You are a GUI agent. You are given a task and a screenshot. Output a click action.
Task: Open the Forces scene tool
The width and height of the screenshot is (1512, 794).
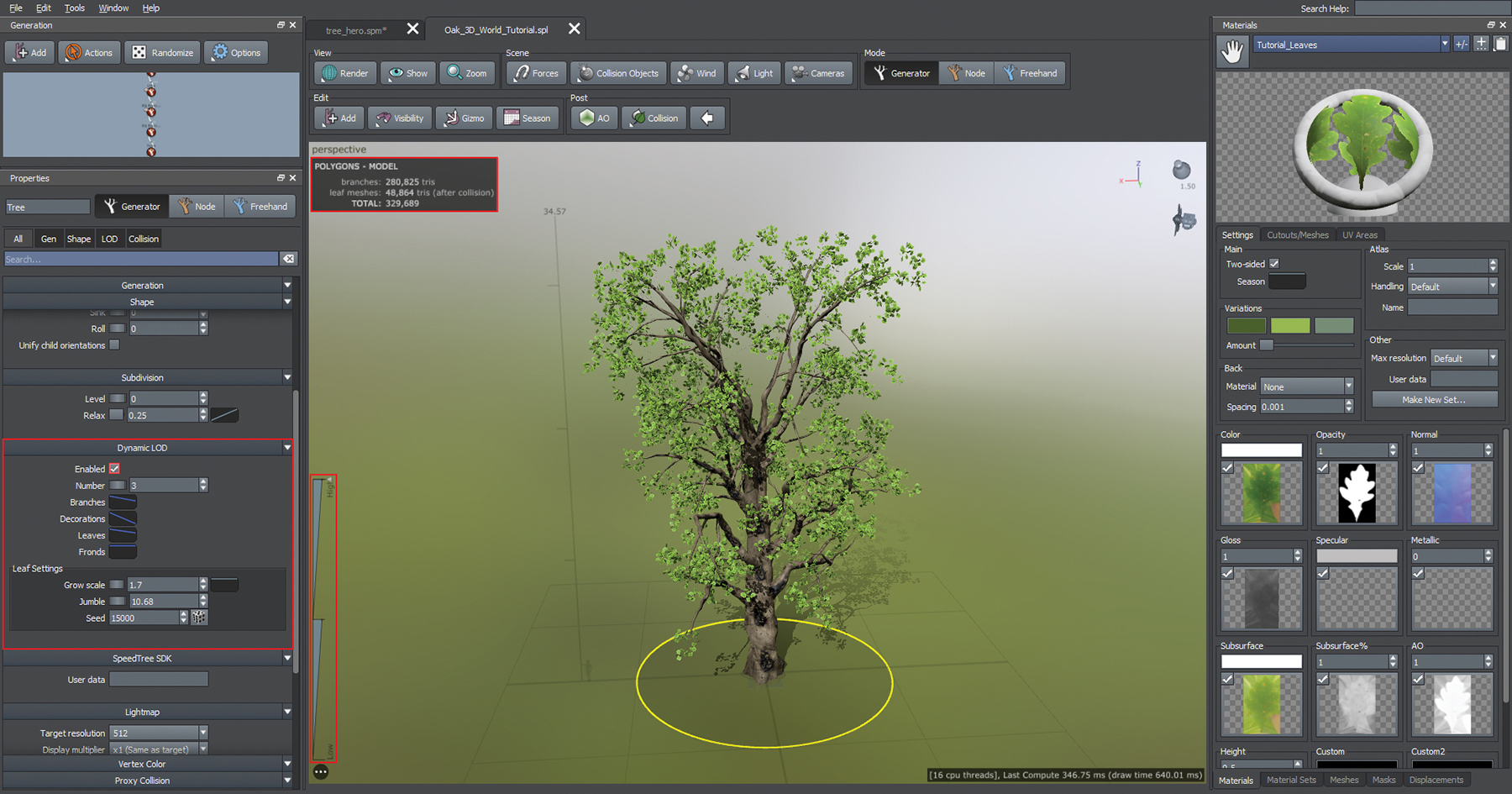tap(537, 73)
